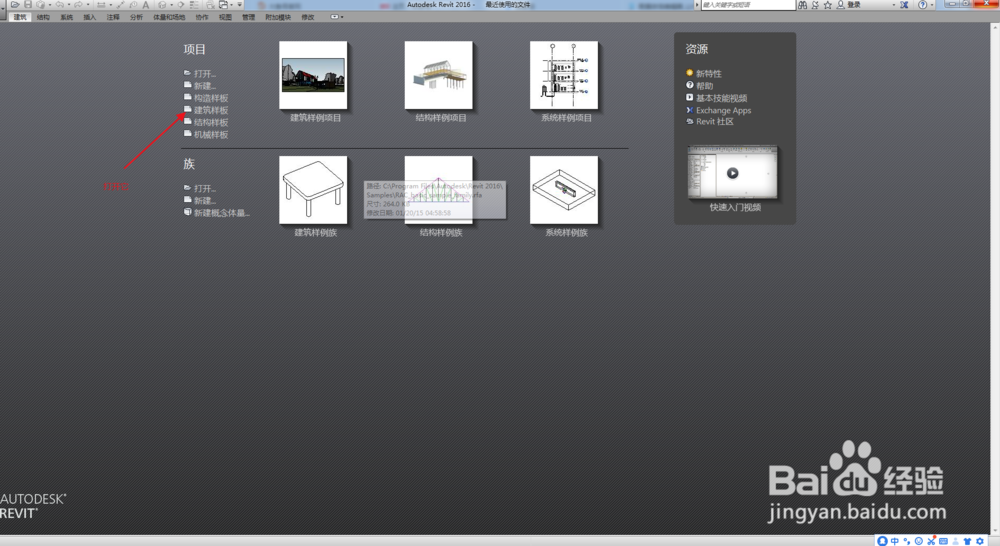Screen dimensions: 1000x546
Task: Switch to the 修改 ribbon tab
Action: [x=308, y=17]
